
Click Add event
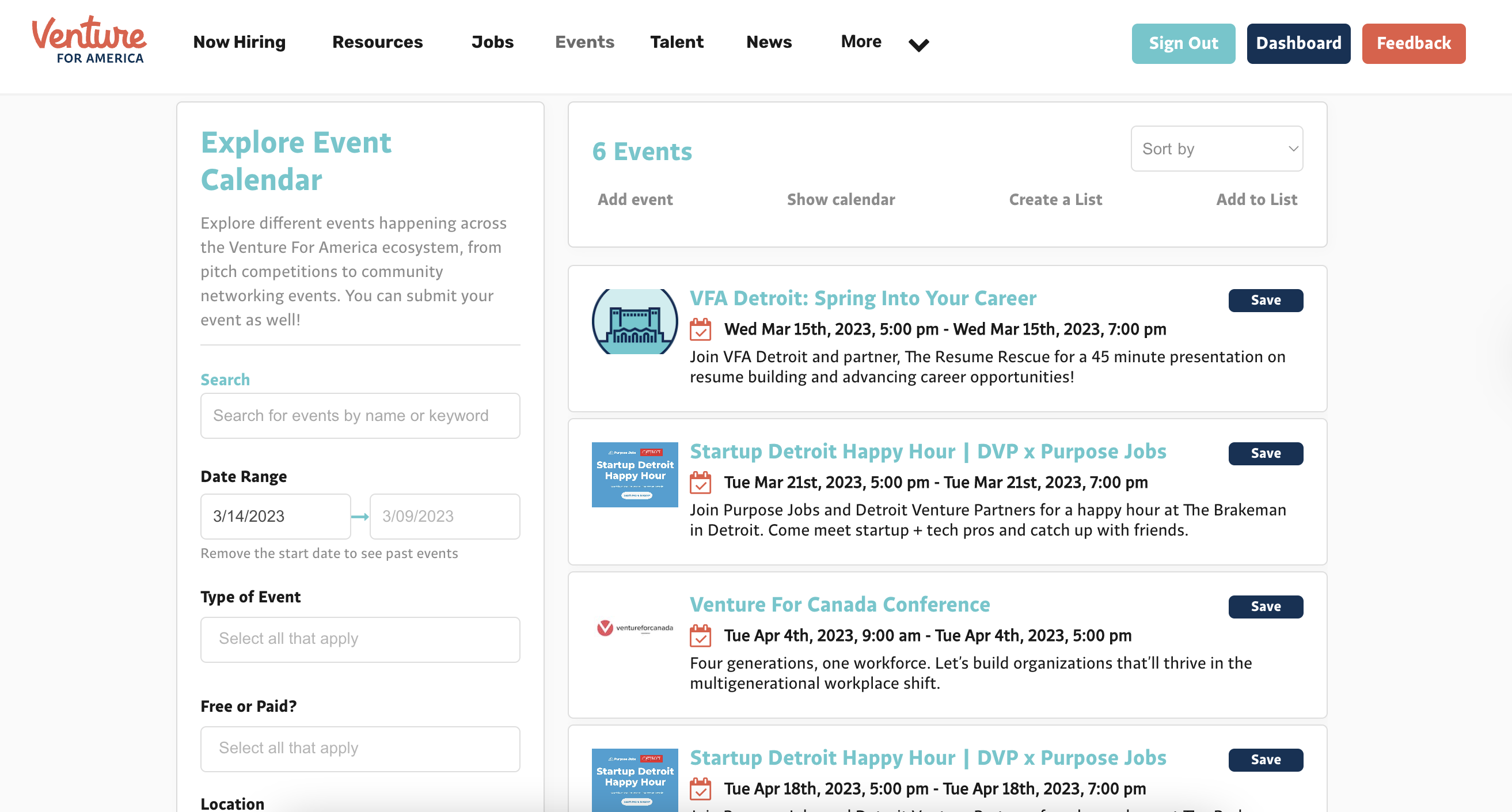pos(635,200)
